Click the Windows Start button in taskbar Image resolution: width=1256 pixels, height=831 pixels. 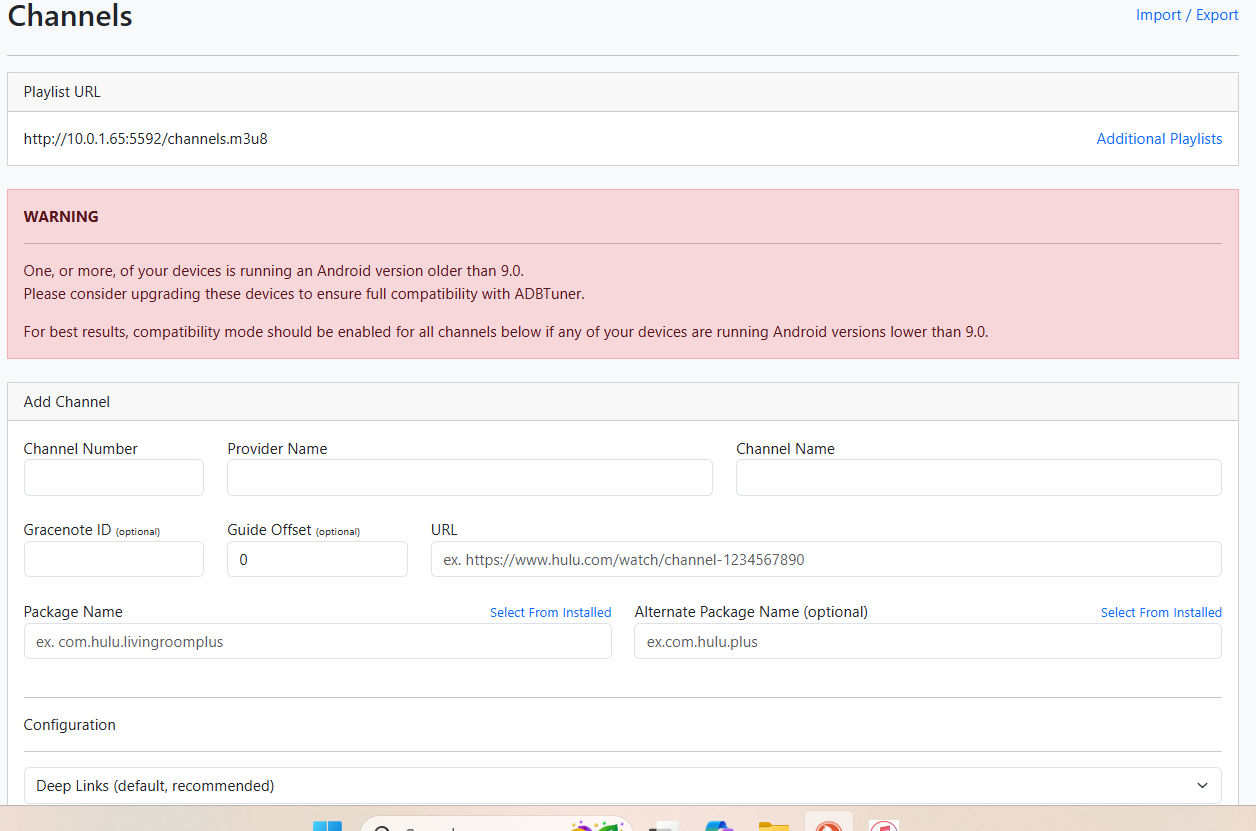(327, 826)
